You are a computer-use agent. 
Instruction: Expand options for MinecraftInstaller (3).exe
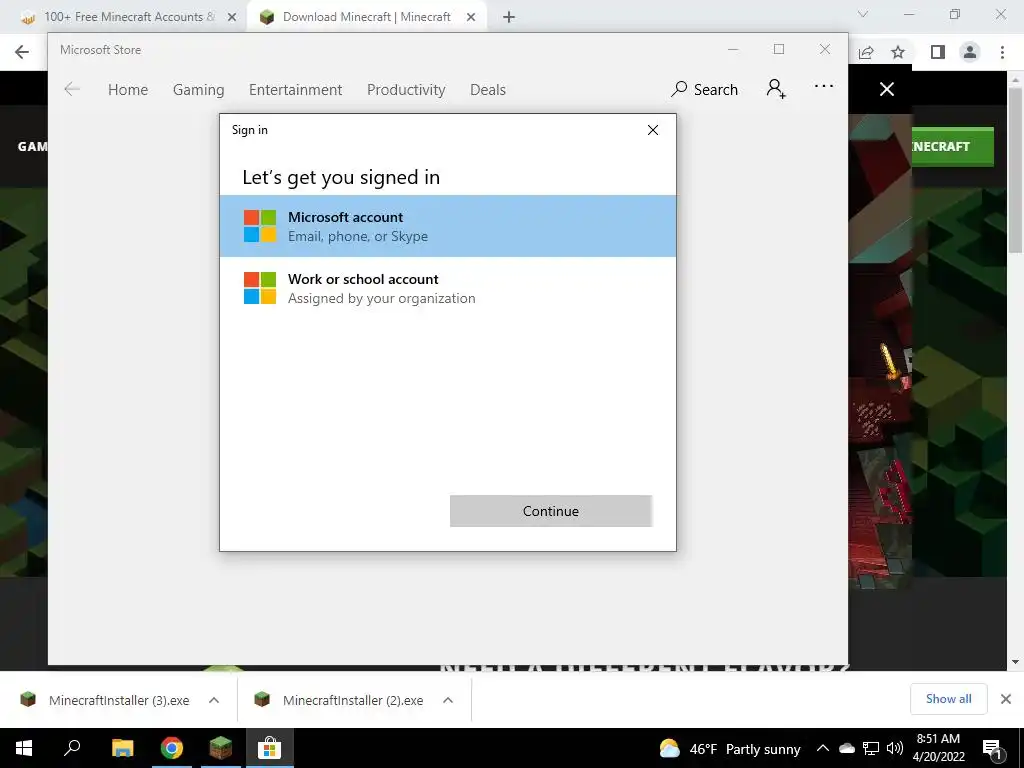214,700
